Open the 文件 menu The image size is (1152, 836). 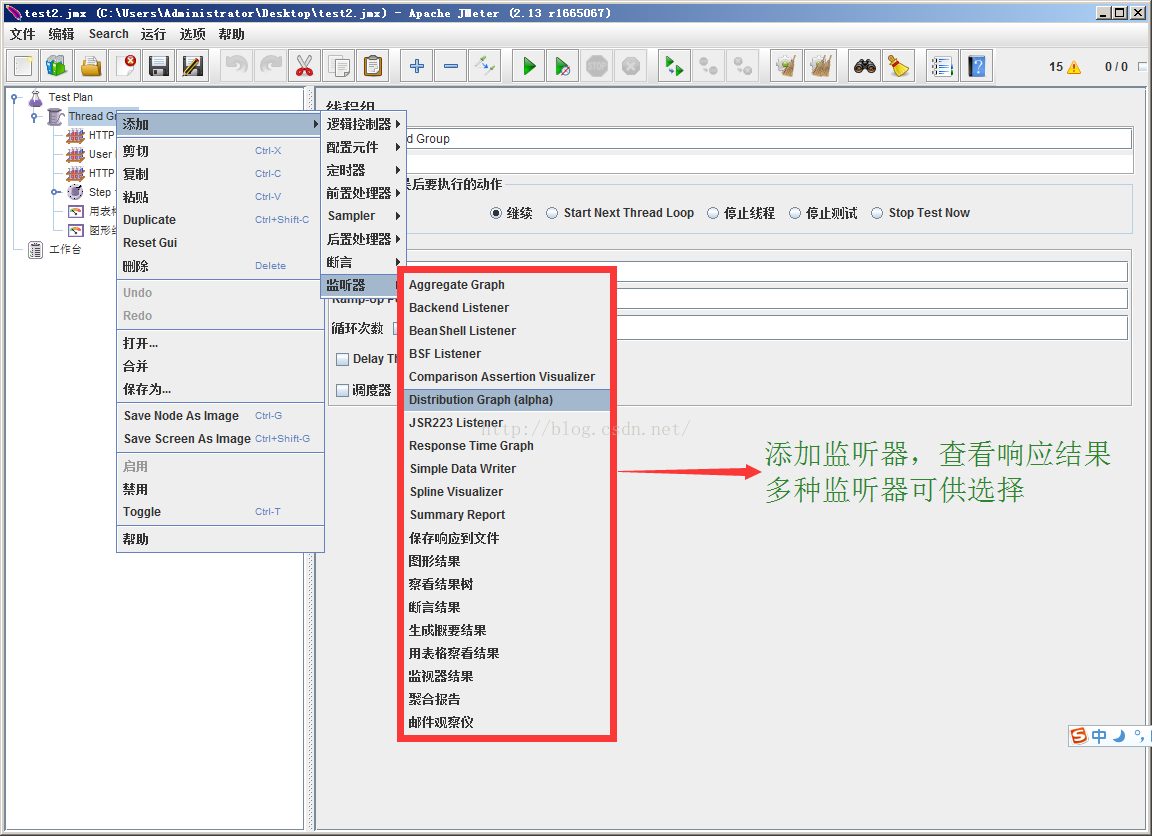pos(23,34)
